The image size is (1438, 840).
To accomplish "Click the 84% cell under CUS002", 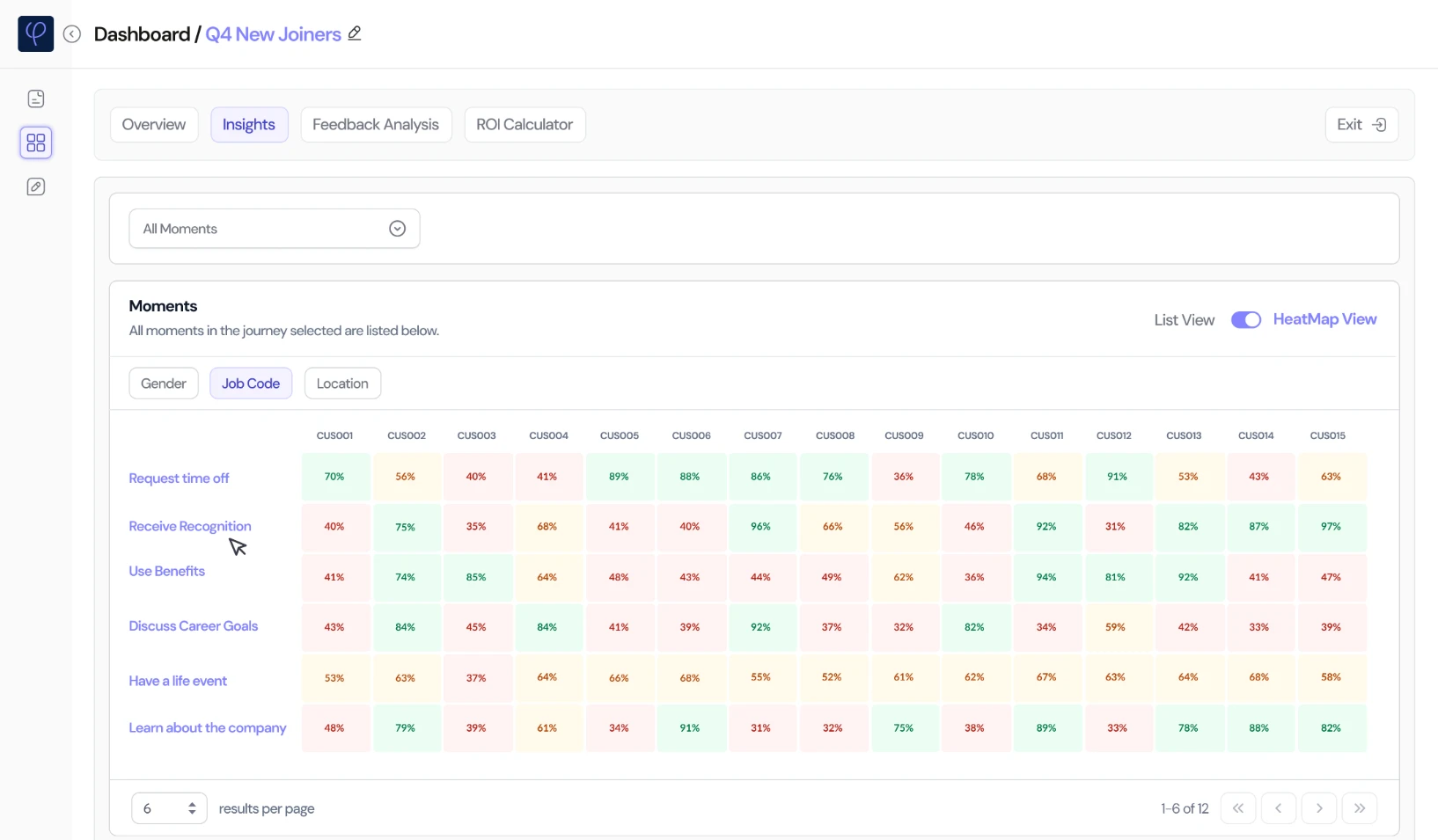I will click(x=407, y=627).
